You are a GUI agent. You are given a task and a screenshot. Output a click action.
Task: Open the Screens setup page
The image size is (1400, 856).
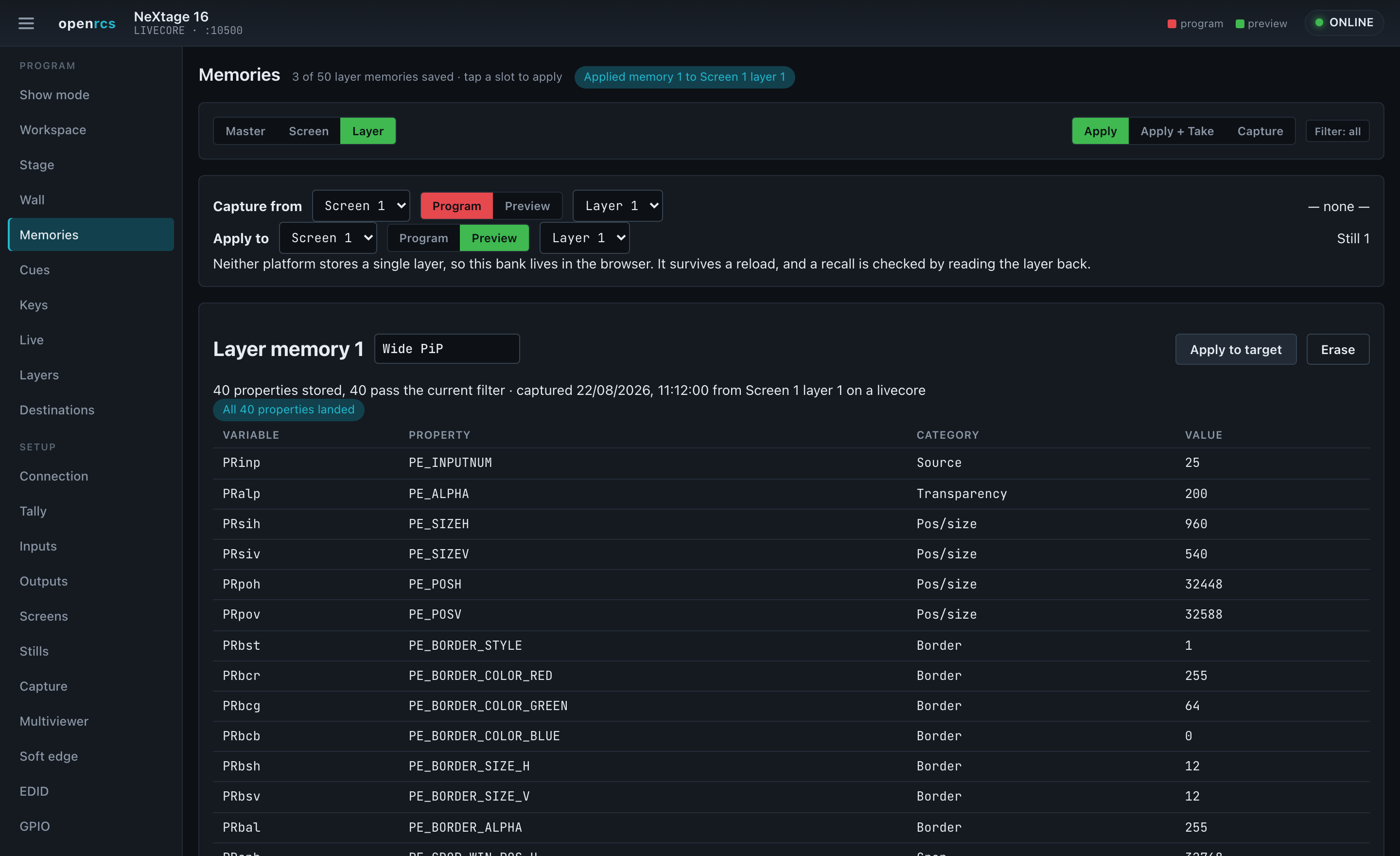91,616
